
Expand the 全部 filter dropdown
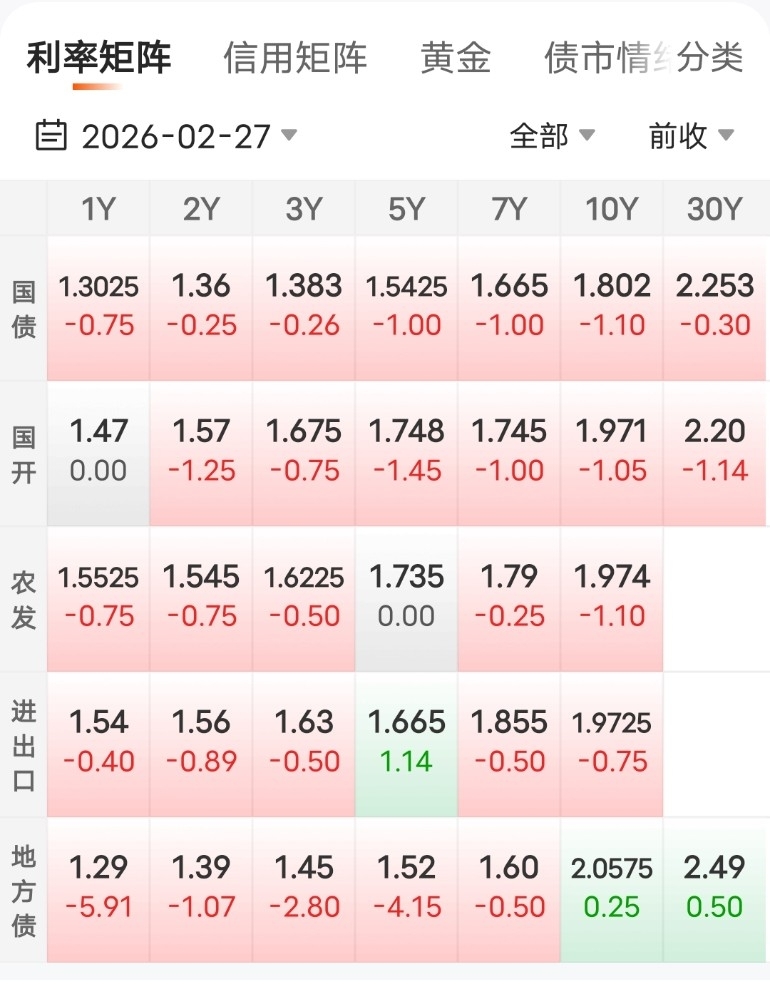pos(552,136)
